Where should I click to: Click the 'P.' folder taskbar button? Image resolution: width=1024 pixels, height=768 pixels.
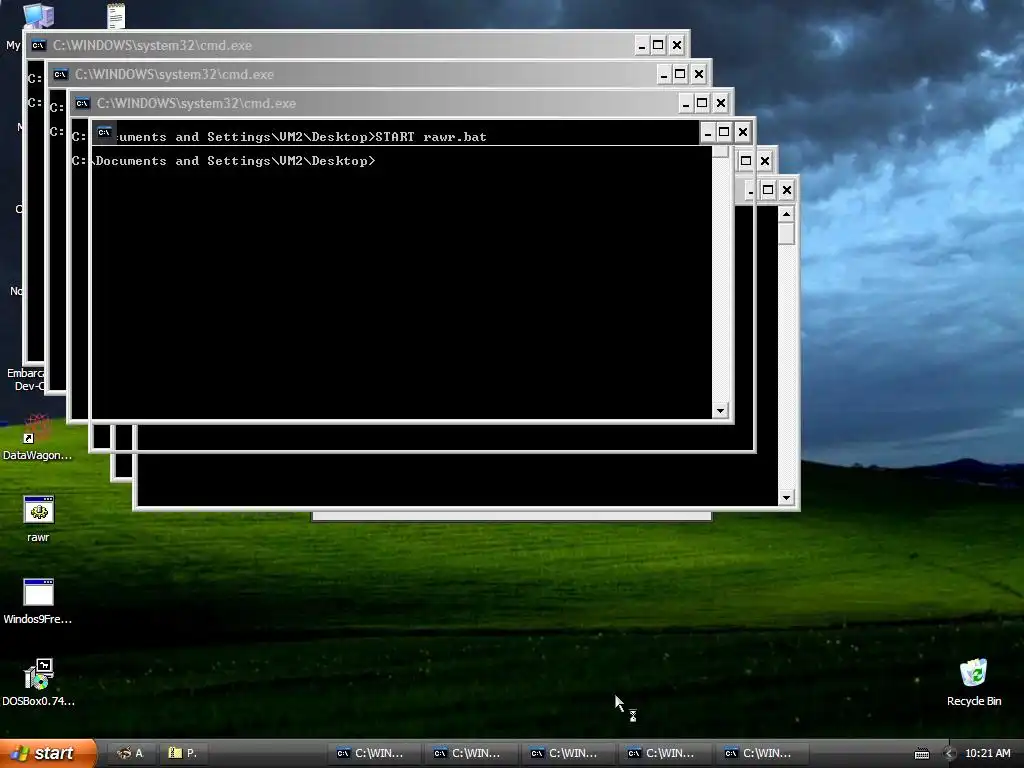pos(183,753)
